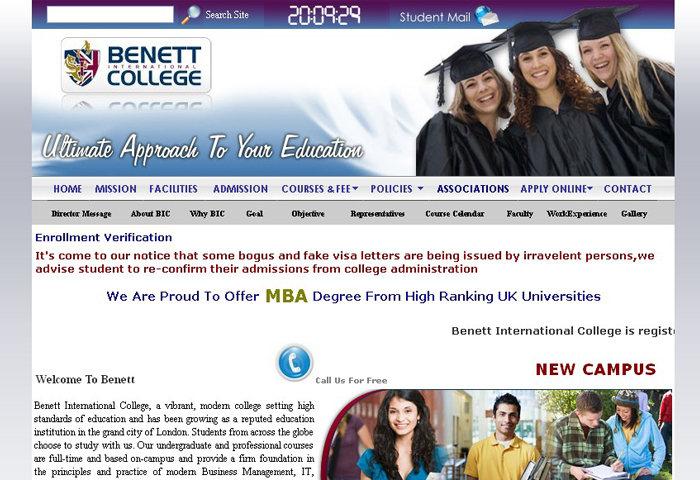Click the magnifying glass search icon
Image resolution: width=700 pixels, height=480 pixels.
pos(191,15)
